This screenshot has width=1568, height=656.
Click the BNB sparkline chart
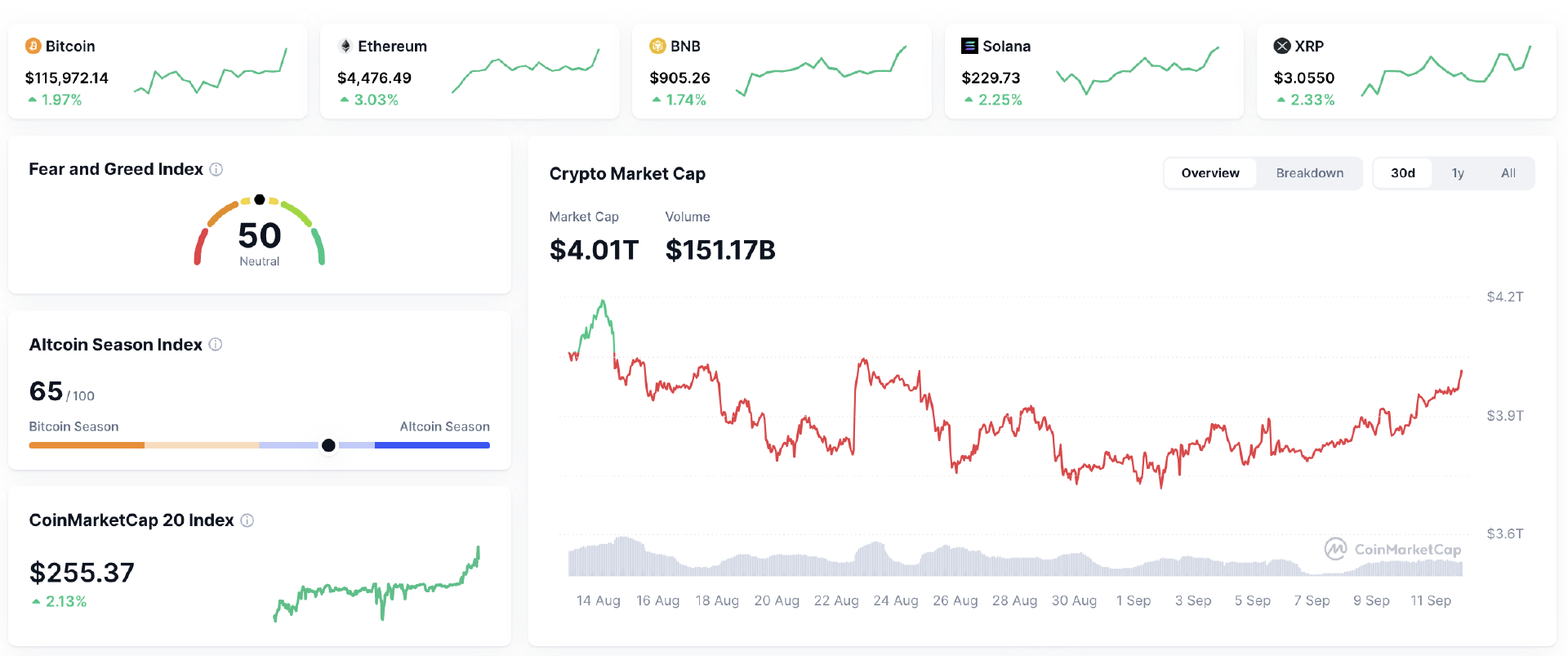coord(821,71)
